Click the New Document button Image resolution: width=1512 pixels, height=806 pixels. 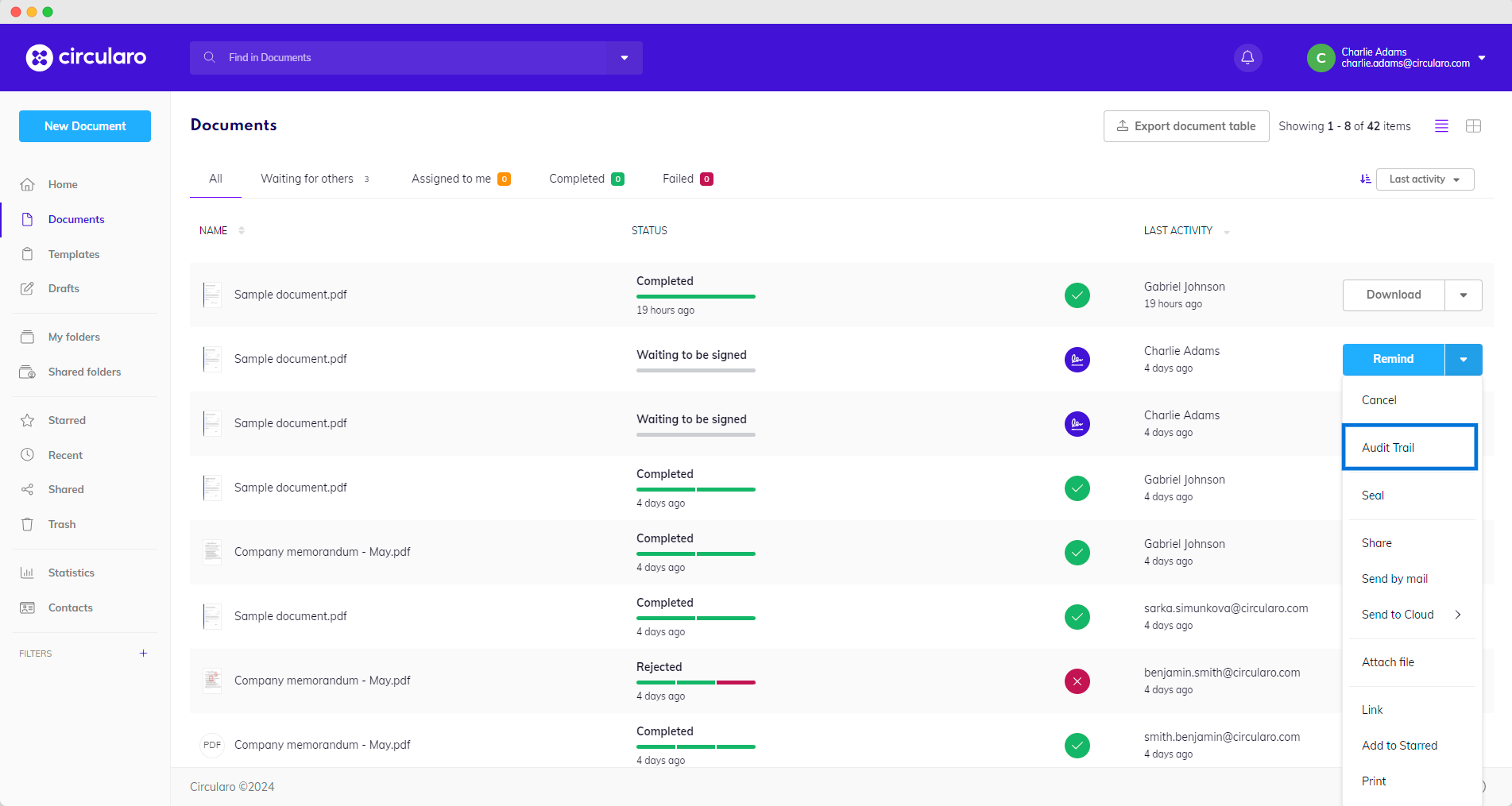[85, 126]
